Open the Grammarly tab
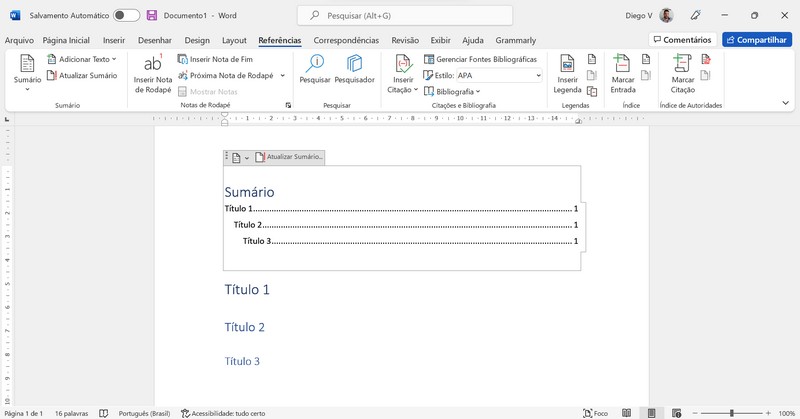 [515, 40]
